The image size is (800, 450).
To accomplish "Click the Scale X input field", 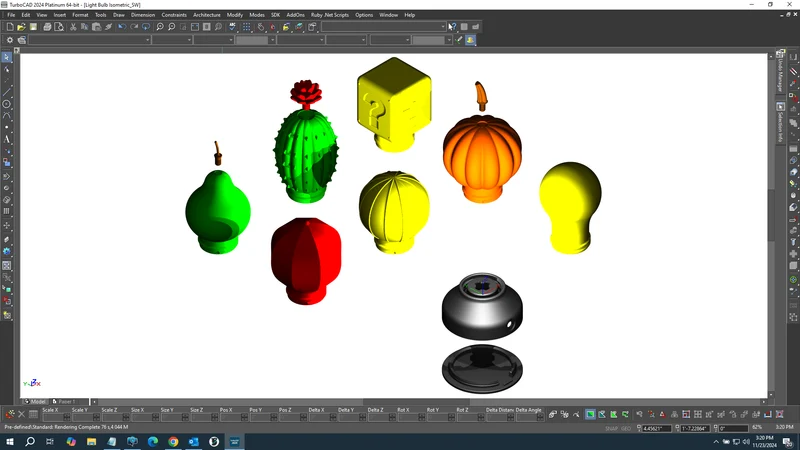I will (x=57, y=418).
